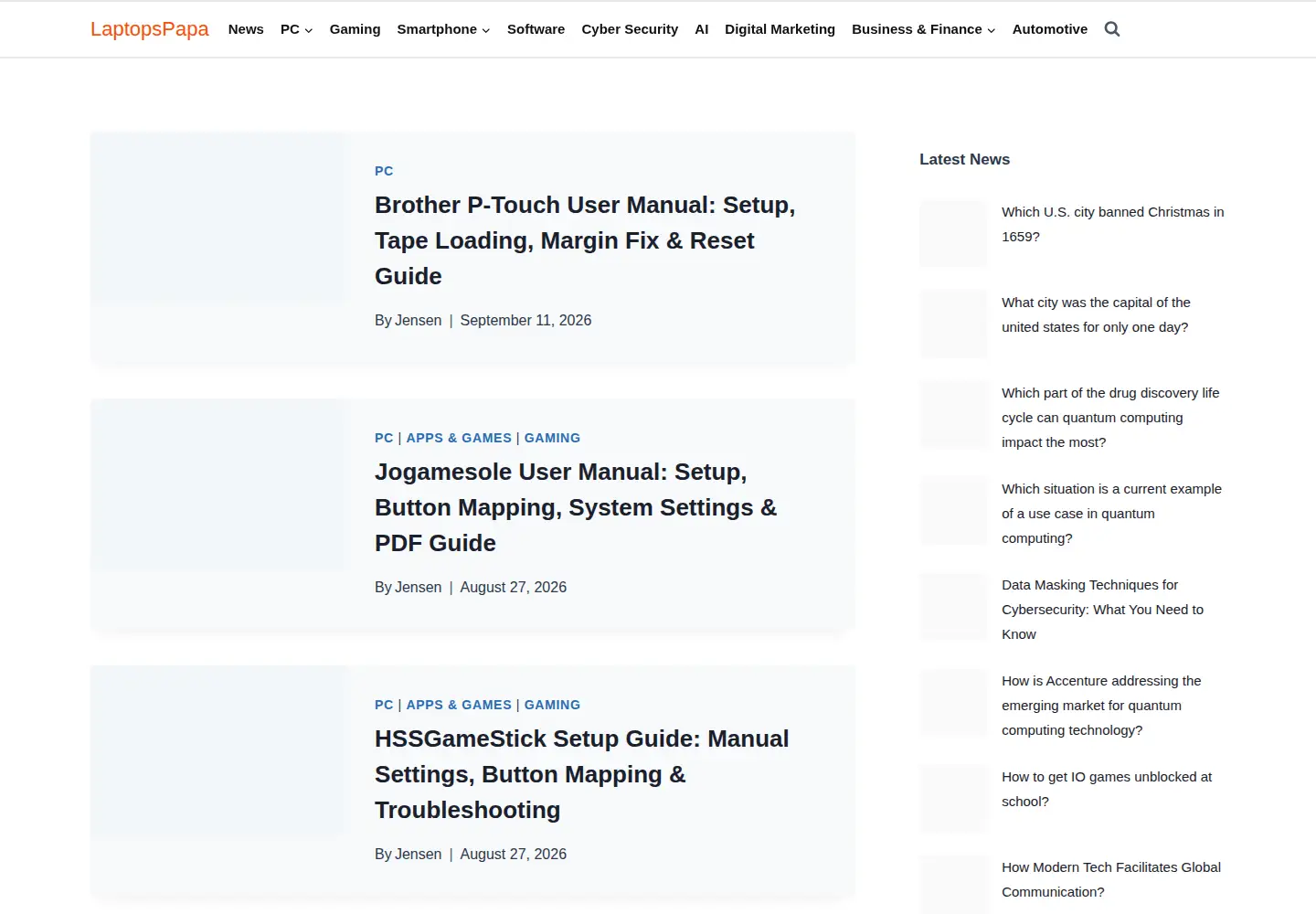Image resolution: width=1316 pixels, height=914 pixels.
Task: Open the News menu item
Action: (246, 29)
